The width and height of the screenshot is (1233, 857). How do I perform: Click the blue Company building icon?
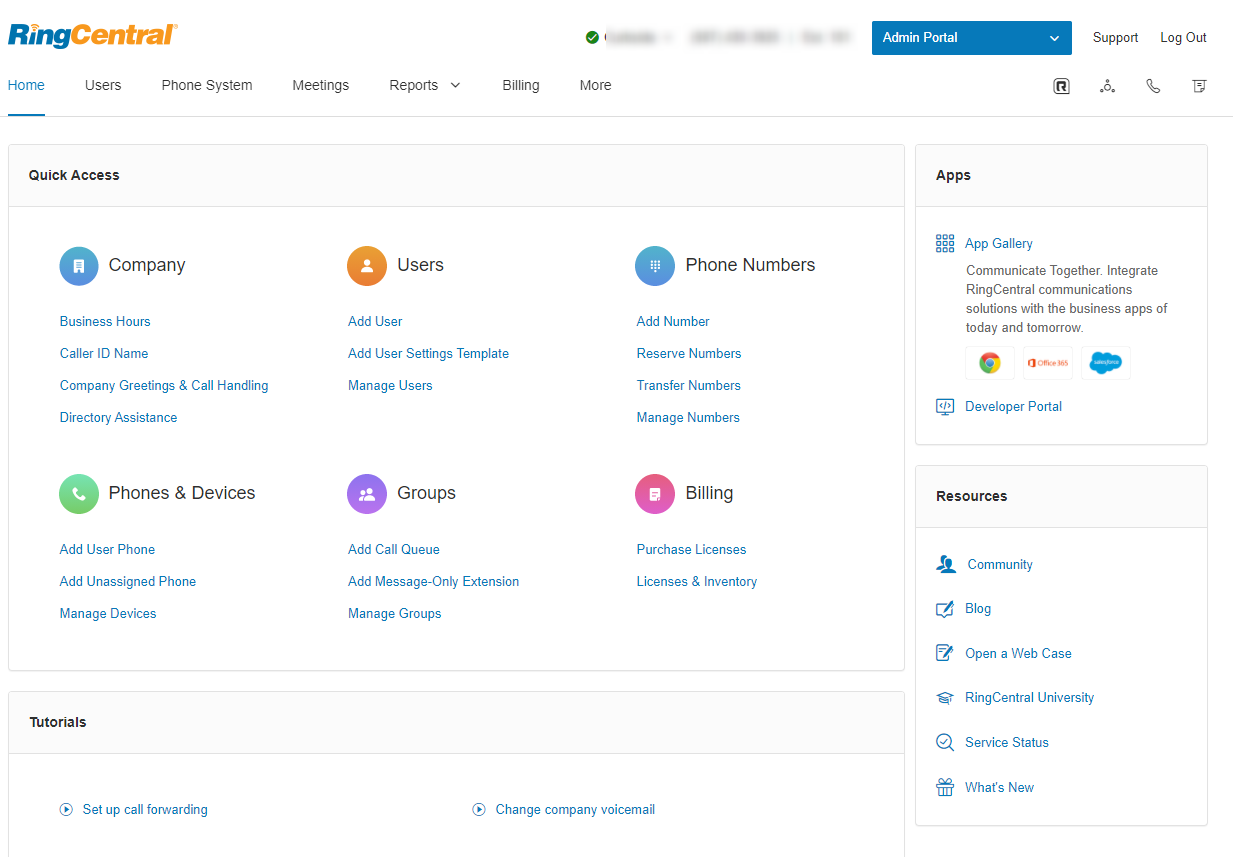pos(79,266)
